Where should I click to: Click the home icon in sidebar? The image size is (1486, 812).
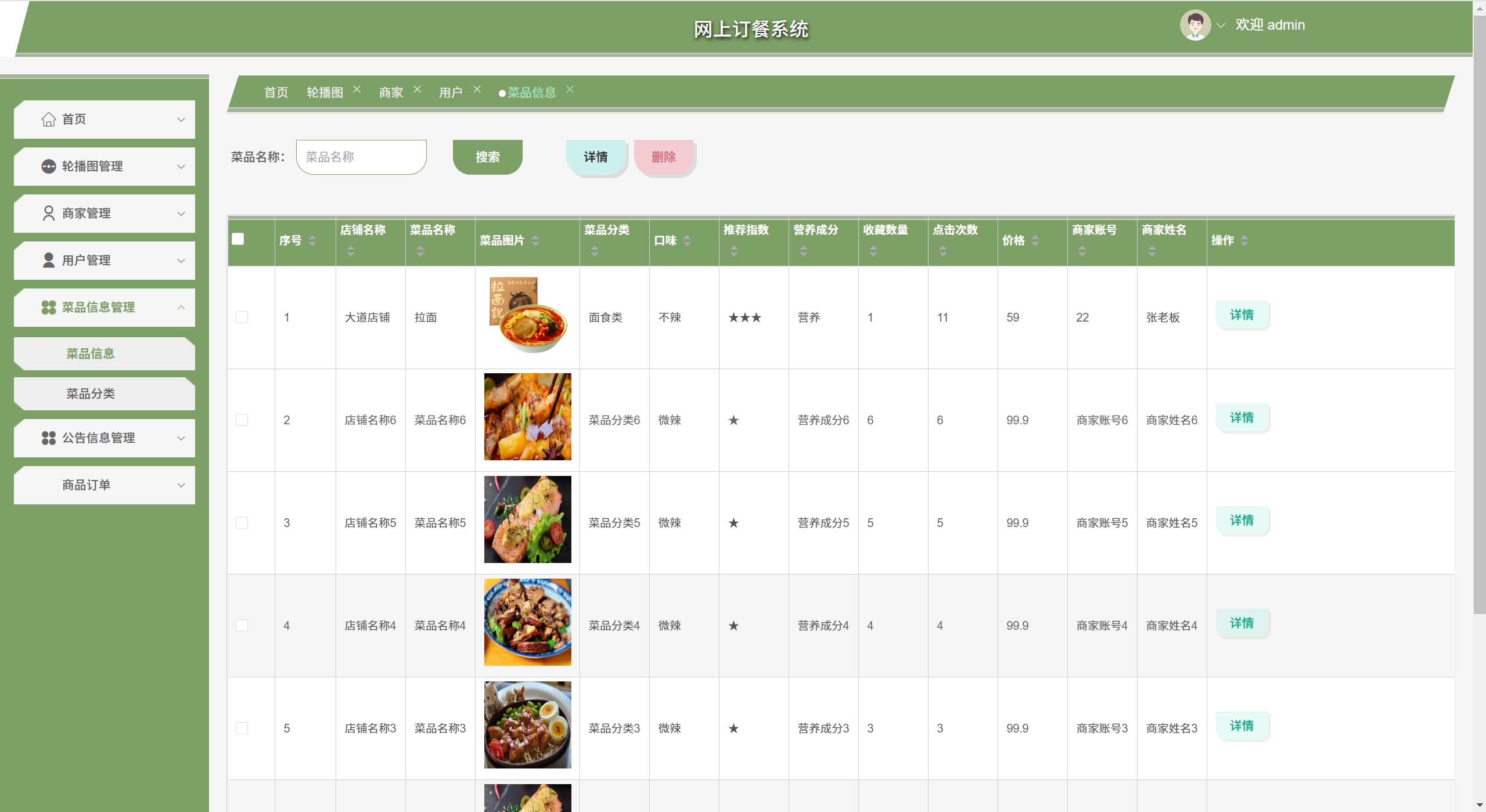(x=49, y=120)
